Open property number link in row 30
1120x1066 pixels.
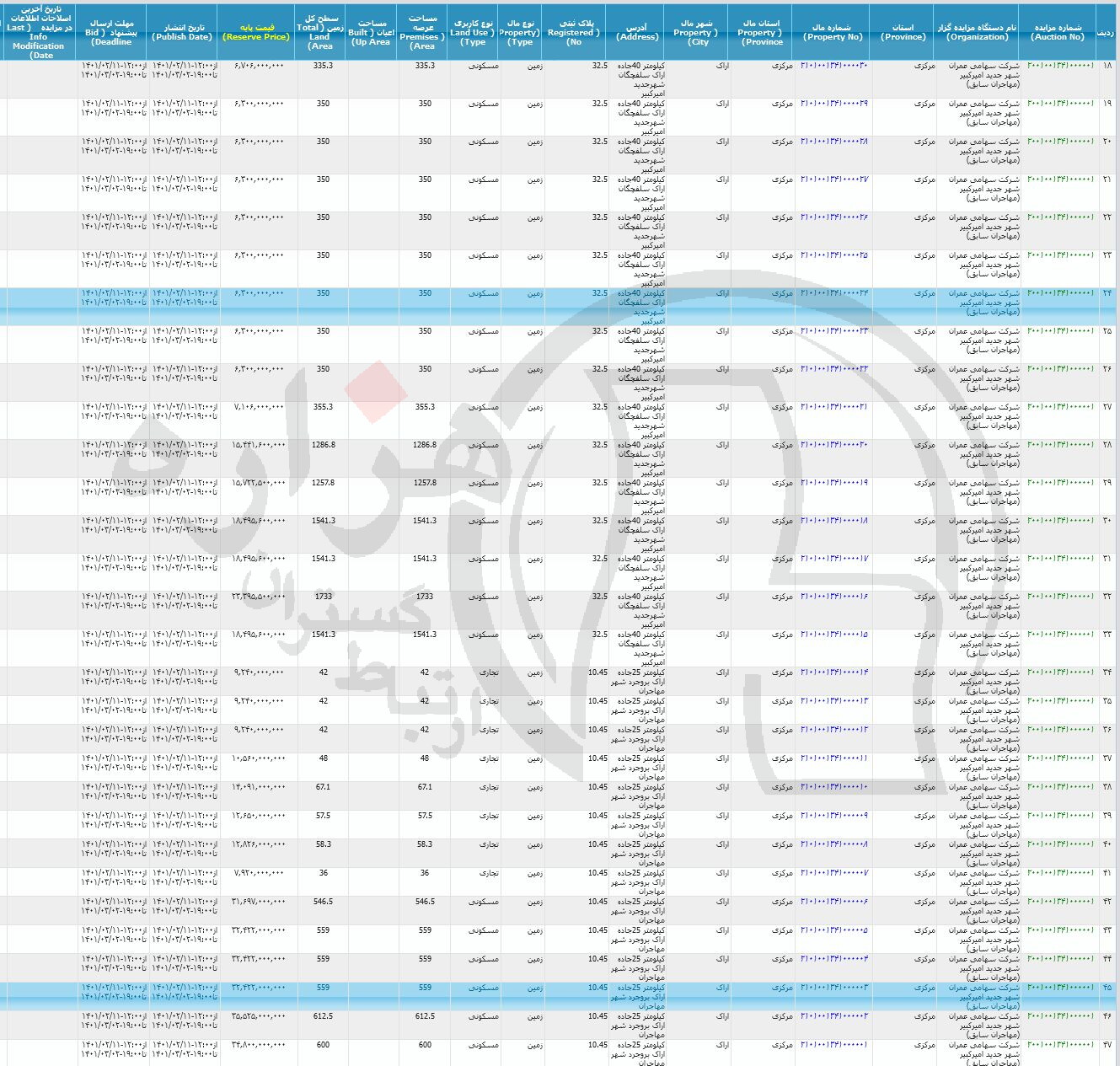click(833, 521)
